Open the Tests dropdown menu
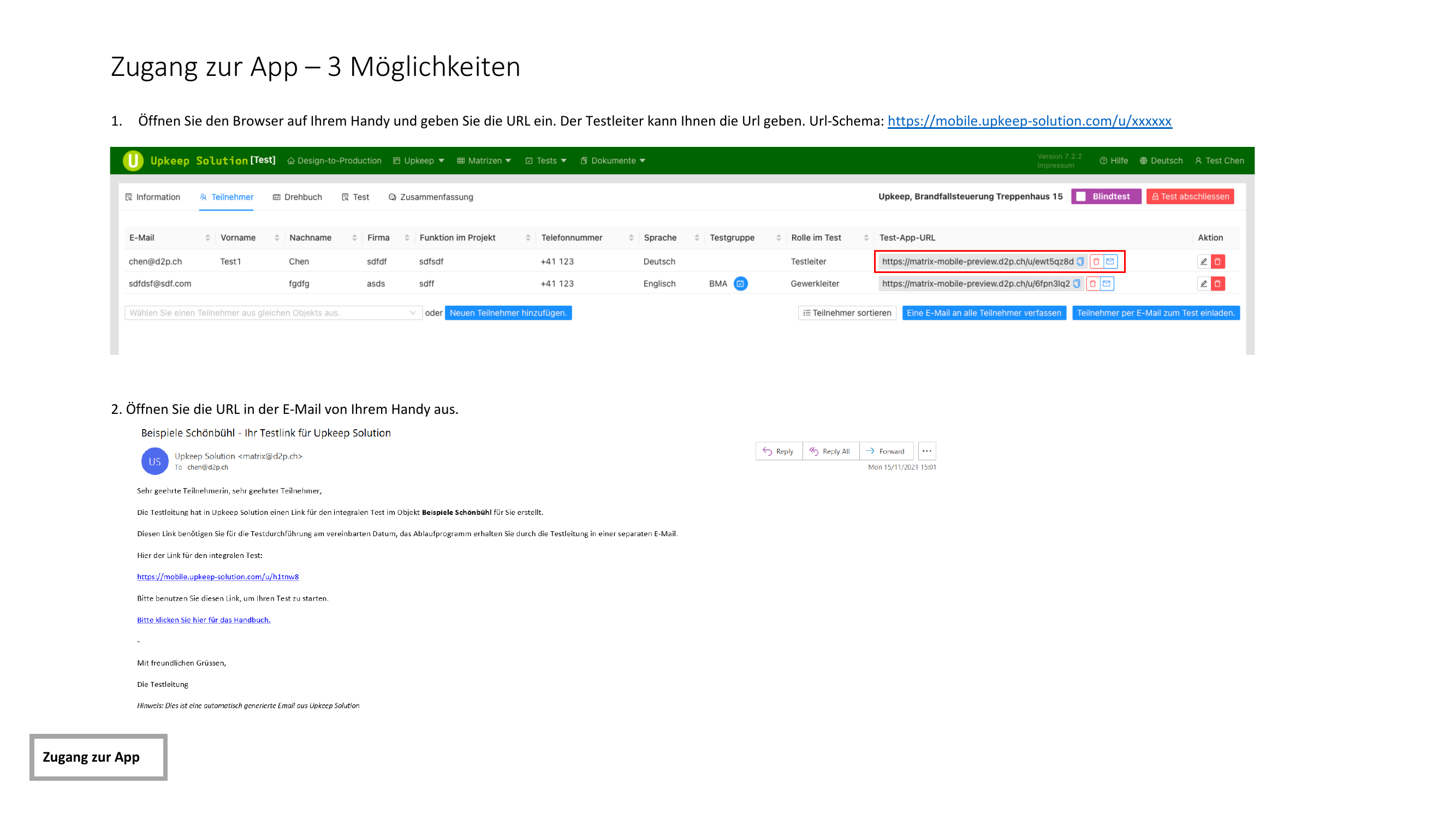 pos(546,161)
